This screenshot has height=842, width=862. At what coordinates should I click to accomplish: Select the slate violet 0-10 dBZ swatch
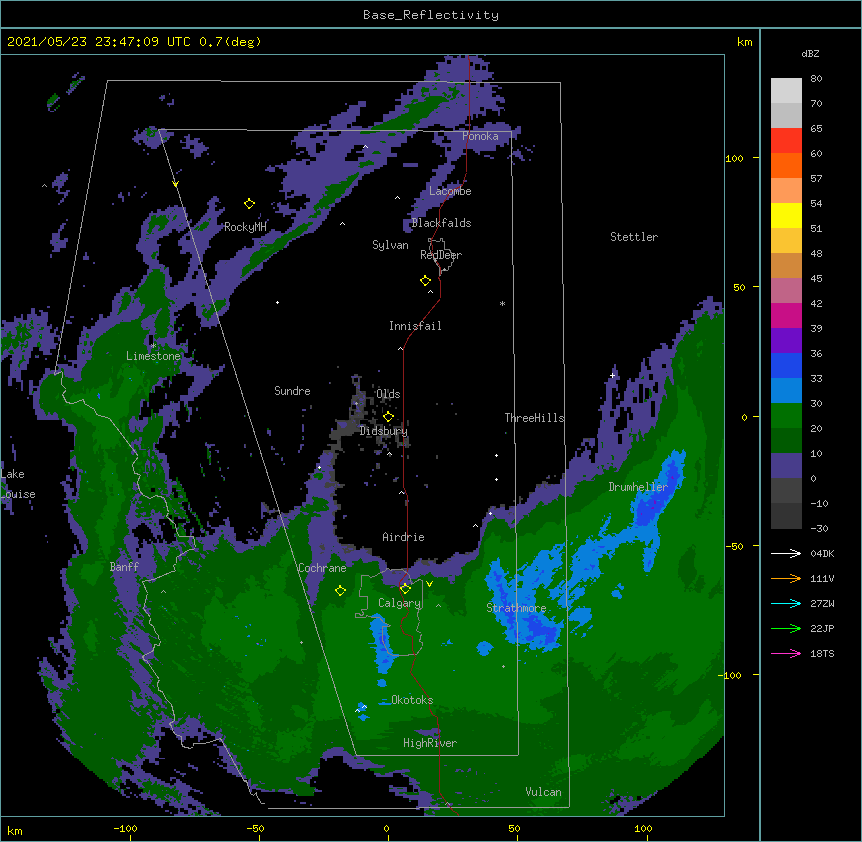[786, 466]
